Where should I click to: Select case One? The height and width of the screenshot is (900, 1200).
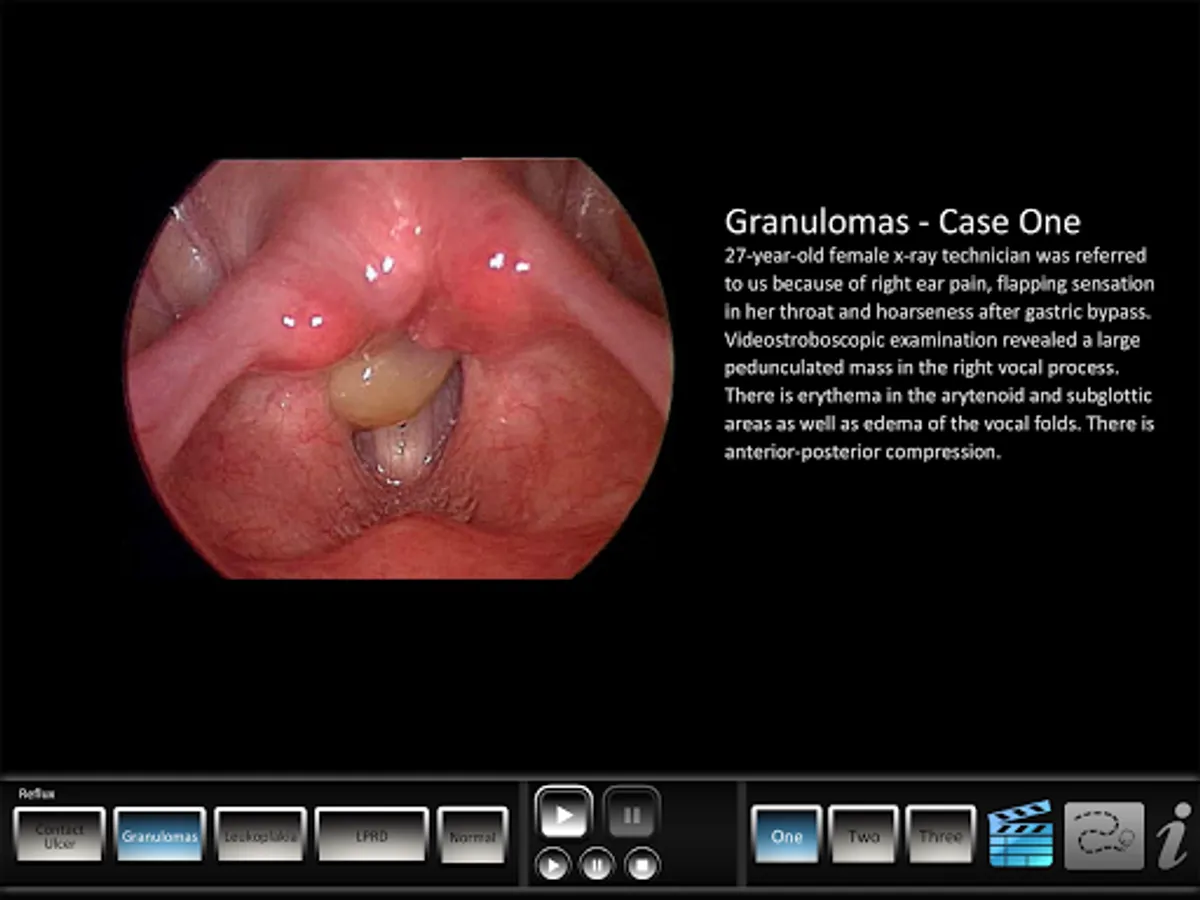click(x=787, y=834)
